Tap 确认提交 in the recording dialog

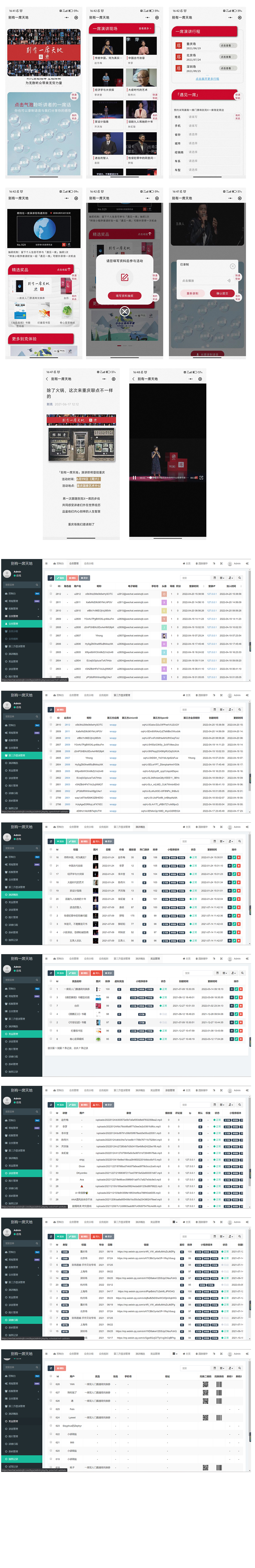(222, 293)
